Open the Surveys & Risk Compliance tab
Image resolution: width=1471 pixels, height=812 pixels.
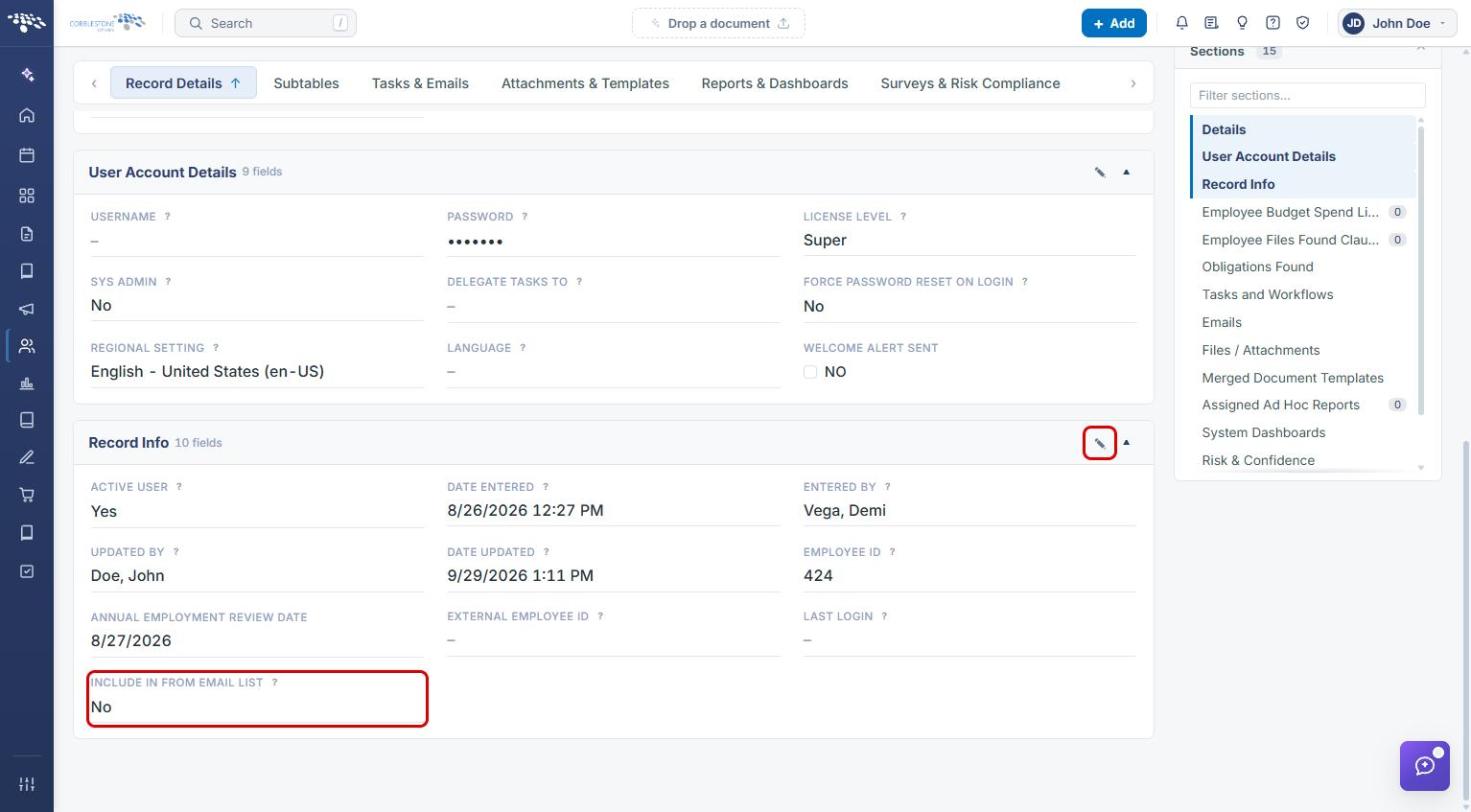[x=970, y=83]
